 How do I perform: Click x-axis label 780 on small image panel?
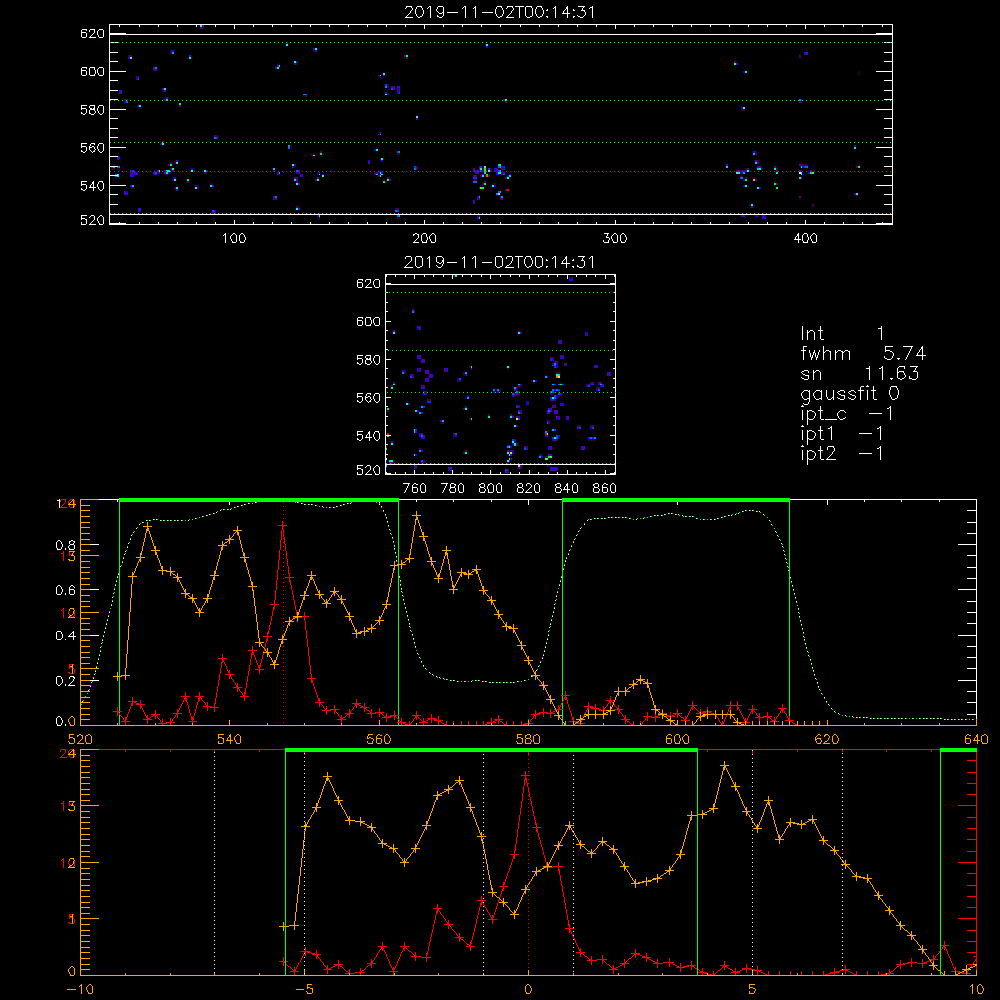pyautogui.click(x=453, y=488)
